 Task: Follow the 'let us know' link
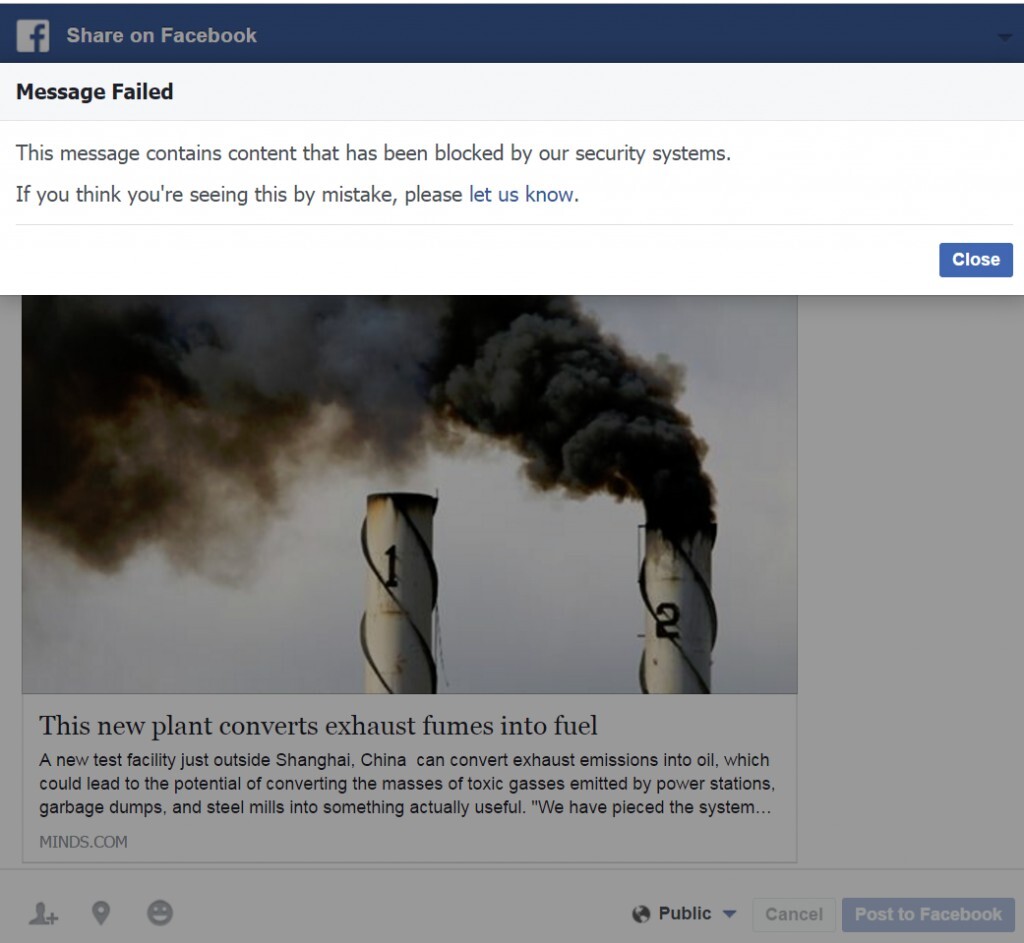(521, 194)
